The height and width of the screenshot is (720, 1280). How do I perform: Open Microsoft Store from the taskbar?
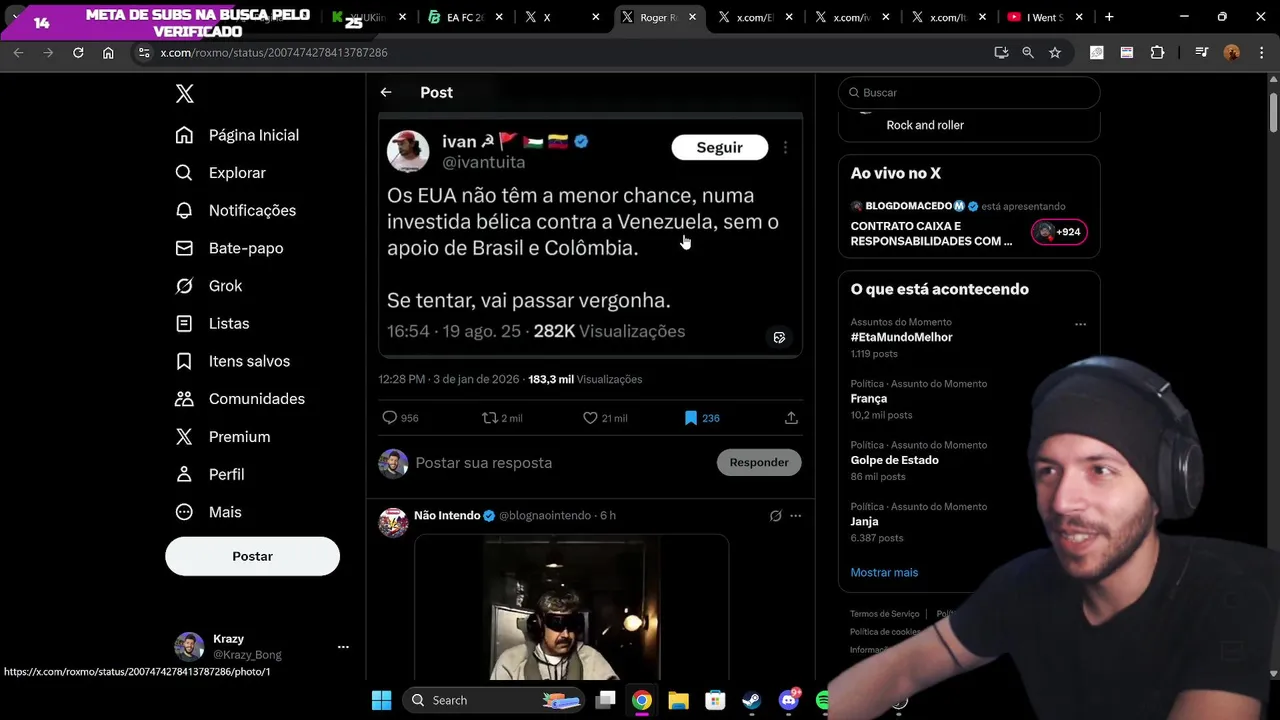pos(714,700)
